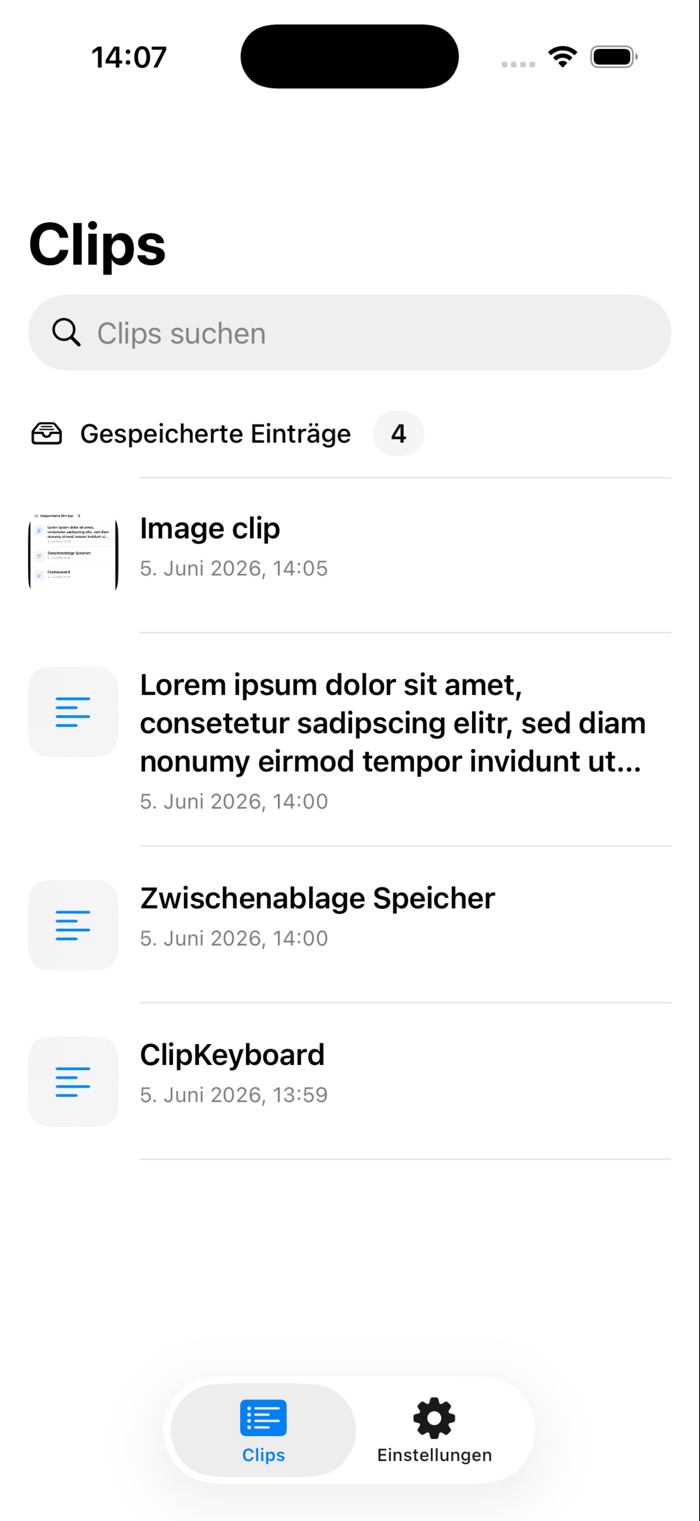Click the text icon beside Zwischenablage Speicher
Viewport: 700px width, 1521px height.
(73, 925)
